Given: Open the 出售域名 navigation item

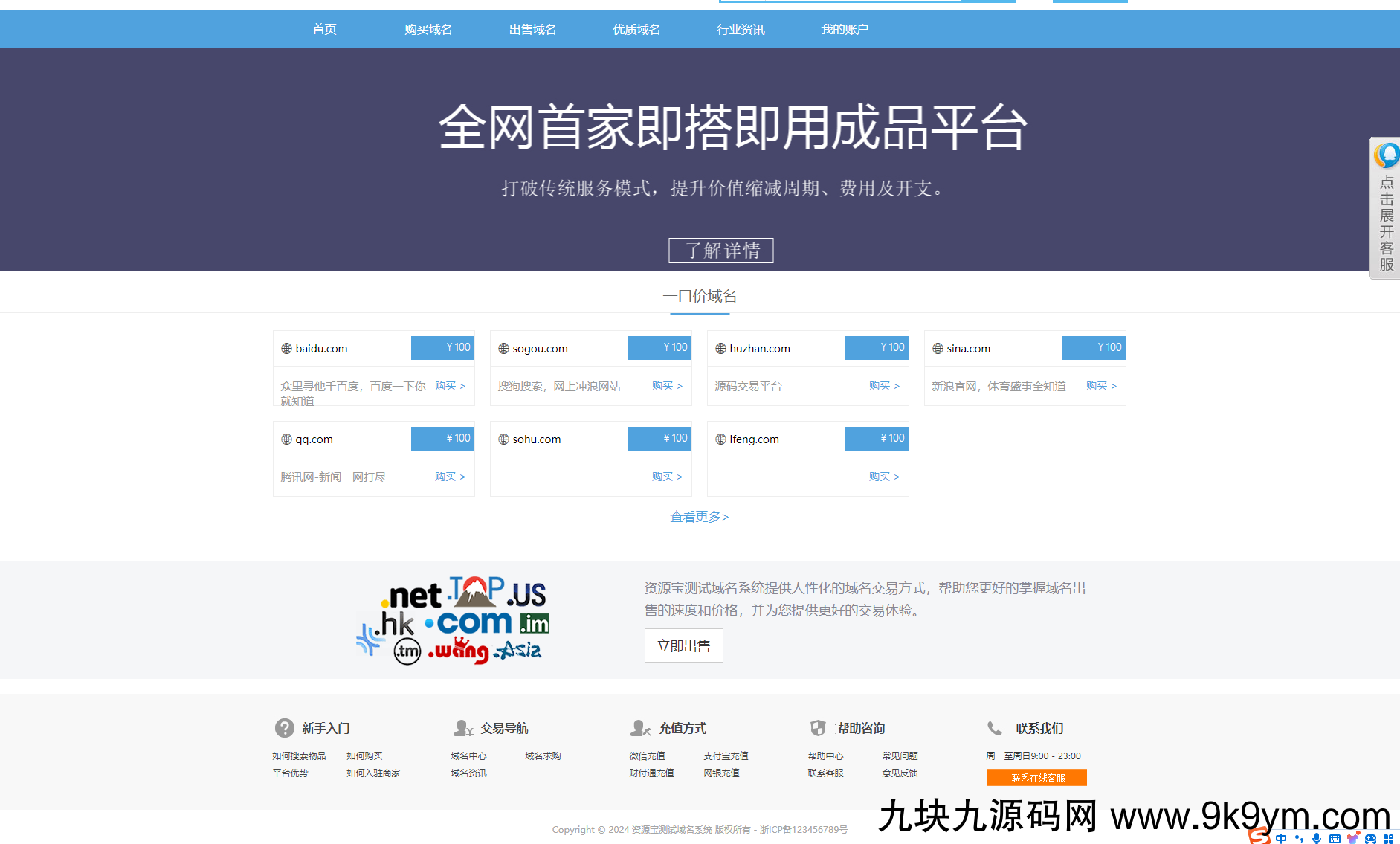Looking at the screenshot, I should click(532, 29).
